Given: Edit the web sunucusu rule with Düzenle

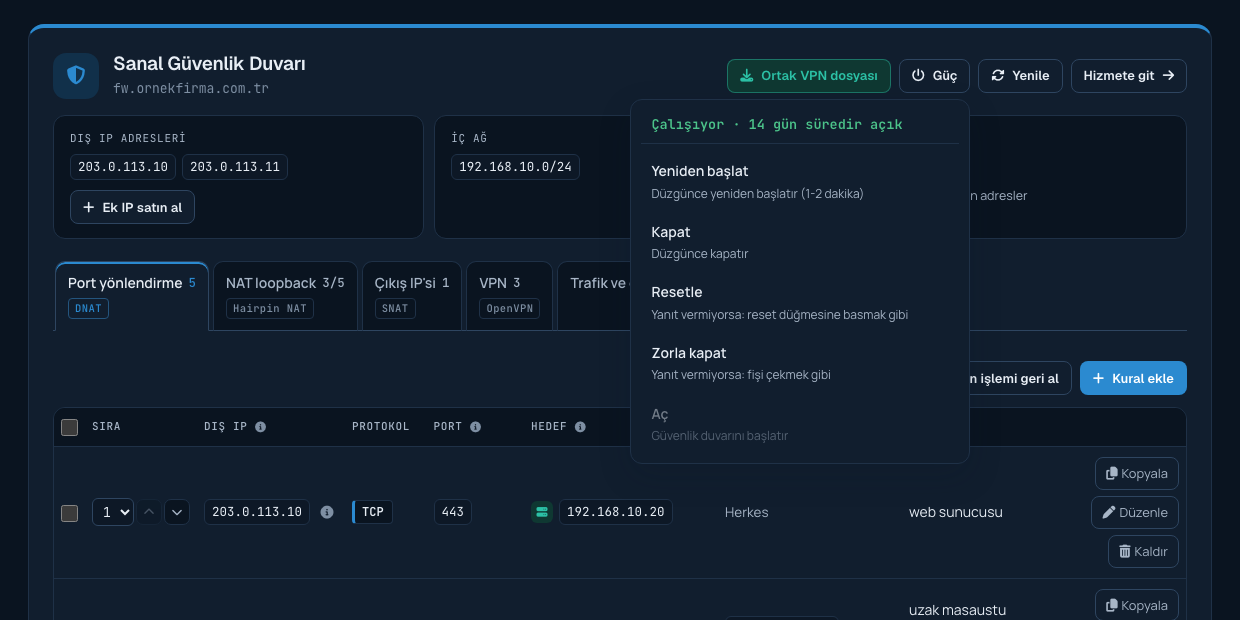Looking at the screenshot, I should (x=1135, y=512).
